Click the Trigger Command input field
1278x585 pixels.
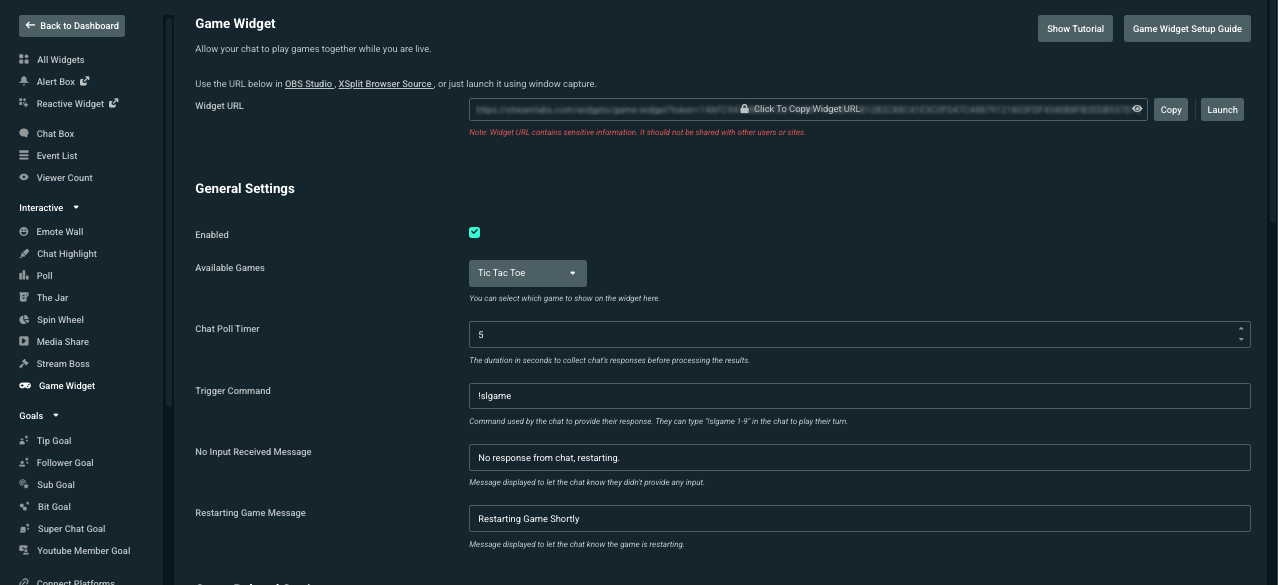pyautogui.click(x=859, y=395)
